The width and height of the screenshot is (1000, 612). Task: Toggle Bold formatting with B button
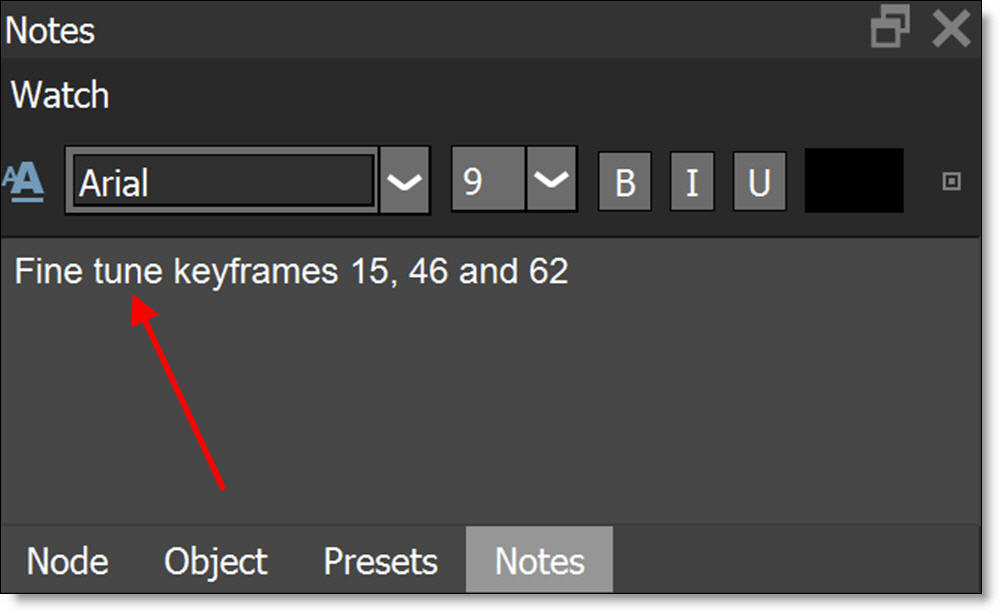625,182
